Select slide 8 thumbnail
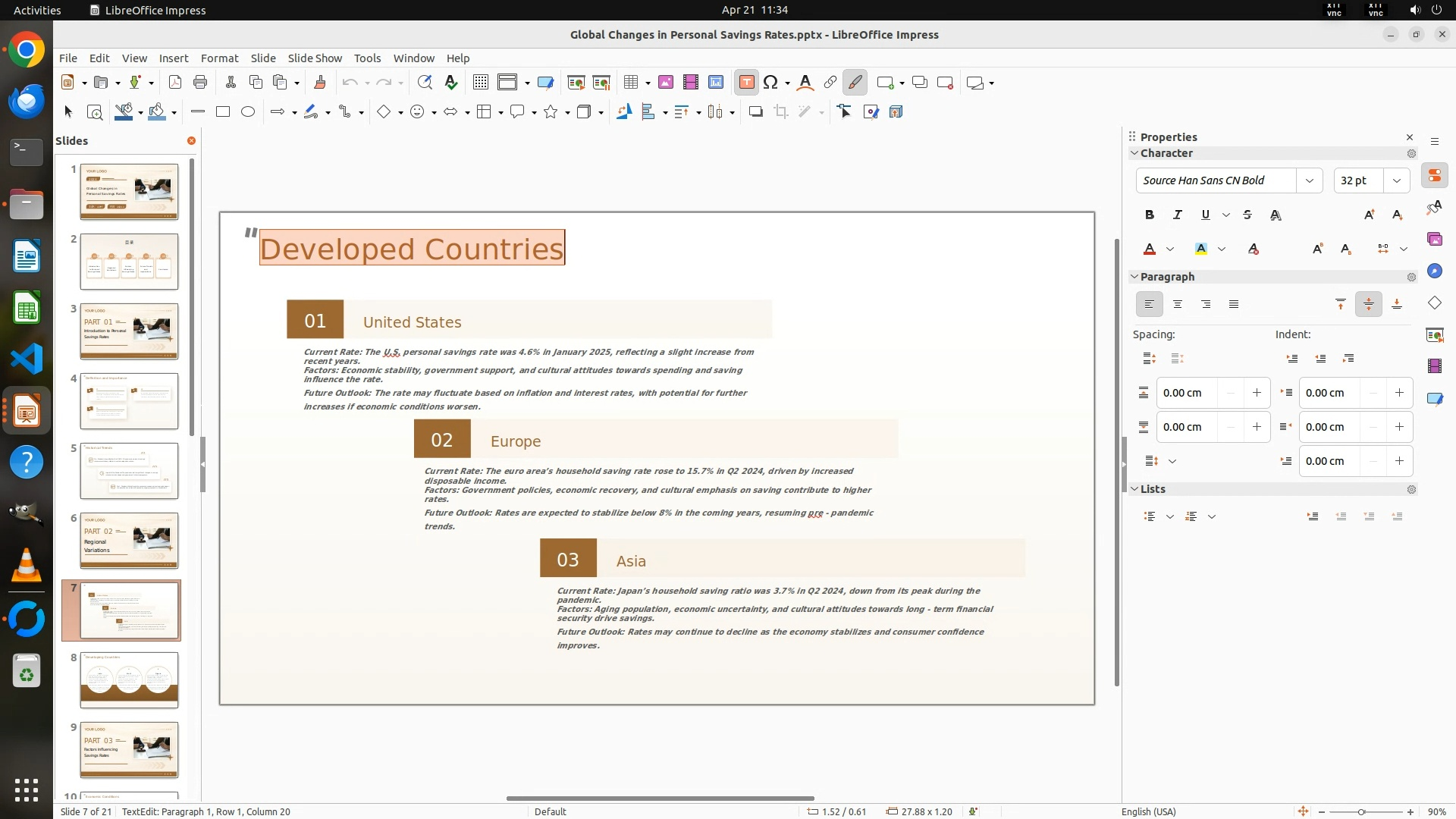This screenshot has height=819, width=1456. 129,680
